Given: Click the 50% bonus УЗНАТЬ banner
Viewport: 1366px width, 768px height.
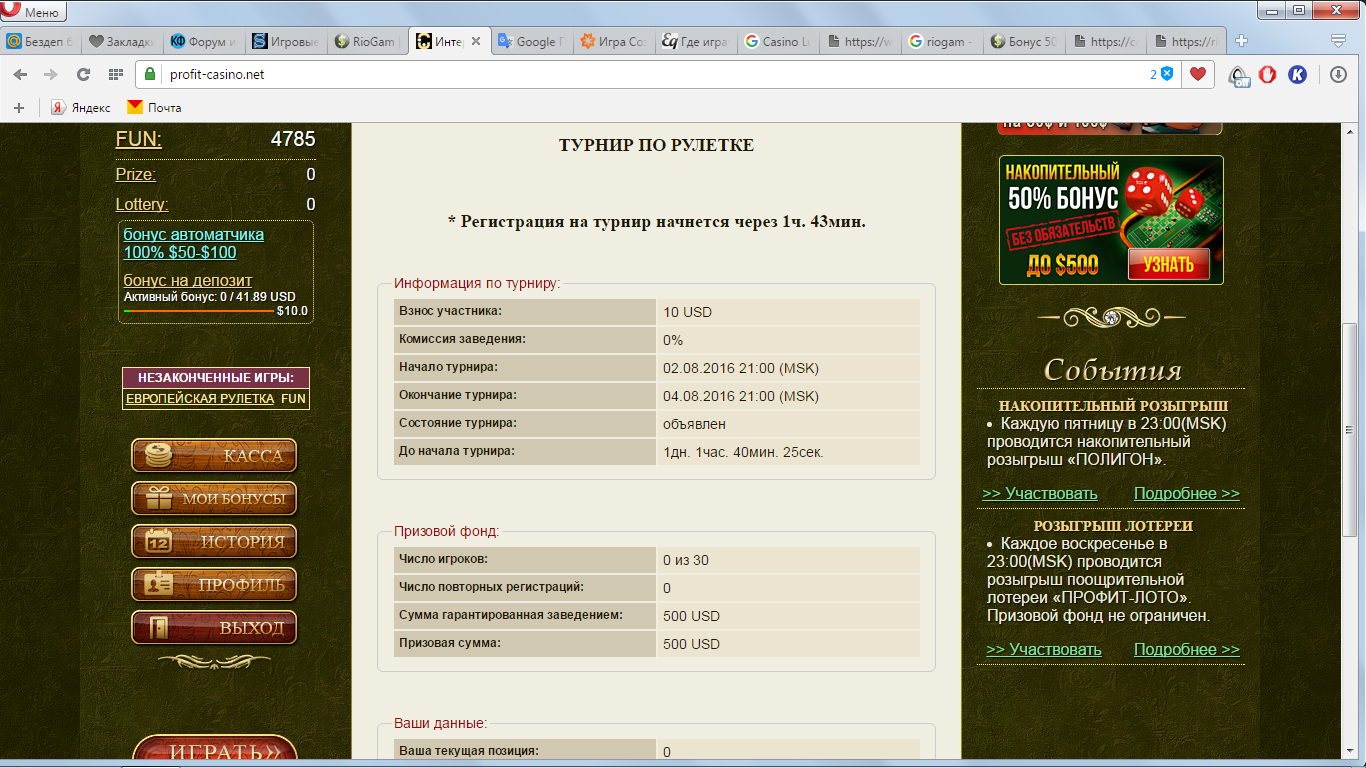Looking at the screenshot, I should point(1168,264).
